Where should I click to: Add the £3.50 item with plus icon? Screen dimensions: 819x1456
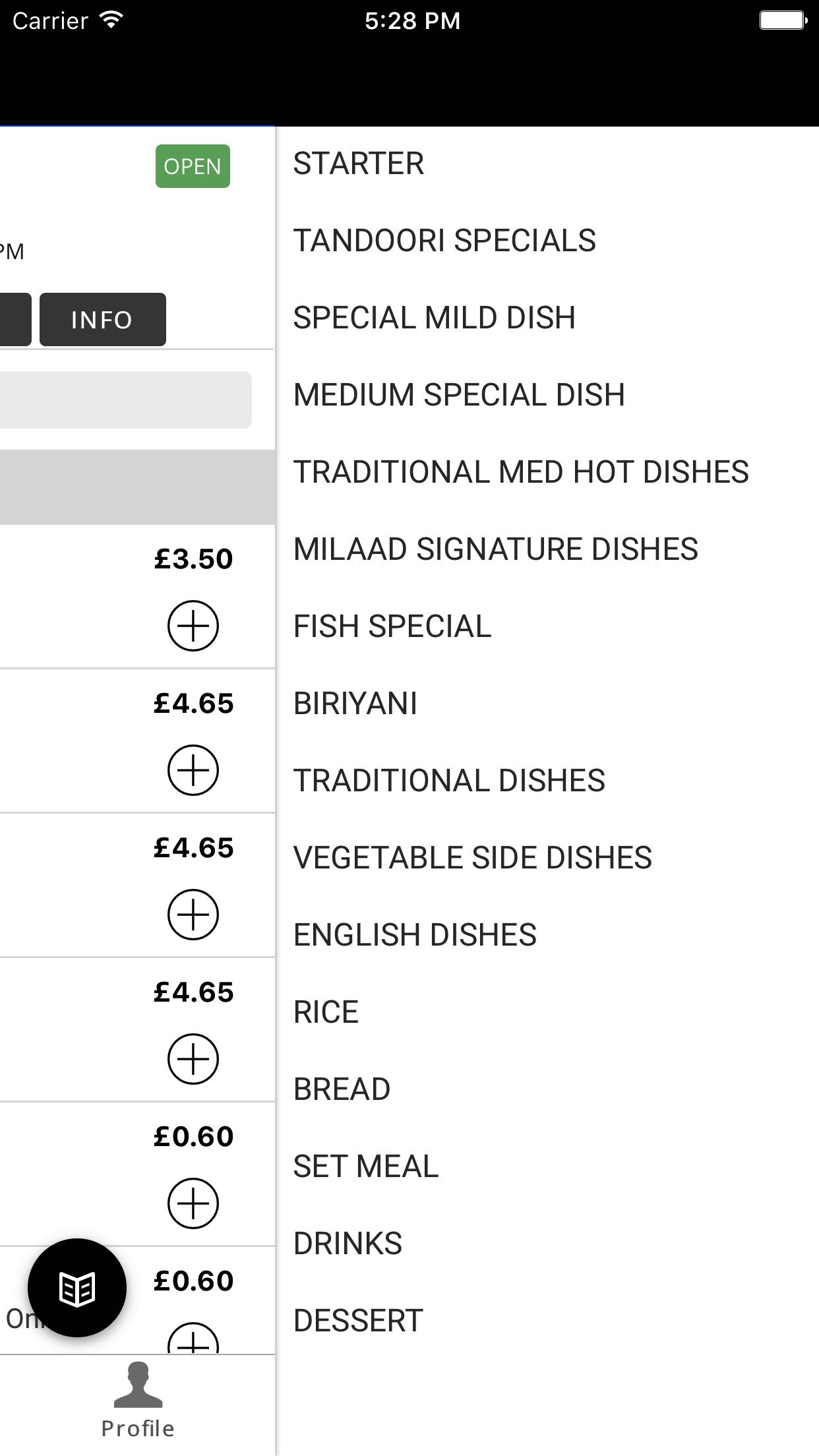pos(193,625)
